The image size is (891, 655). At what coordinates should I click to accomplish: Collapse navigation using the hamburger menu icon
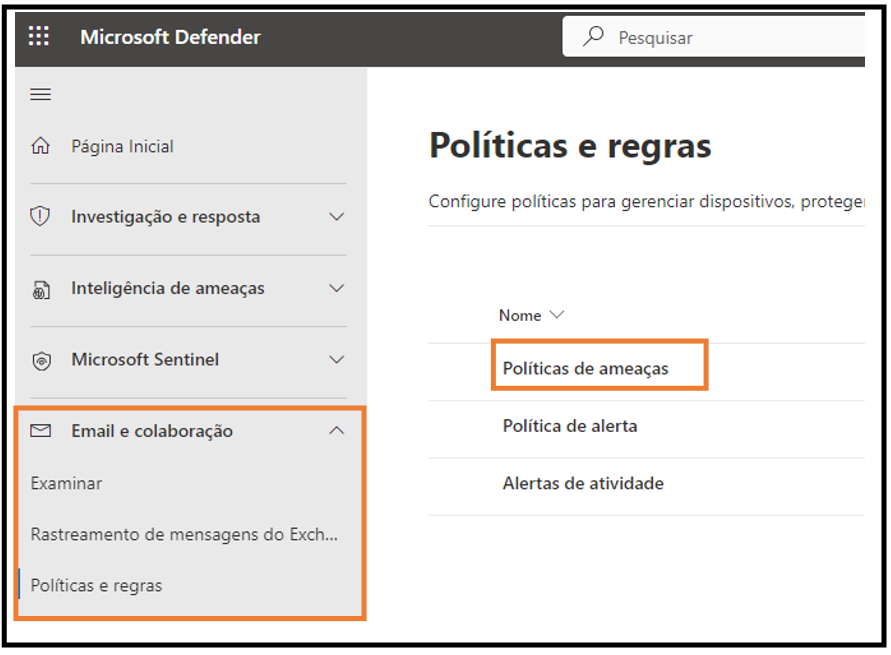[x=40, y=94]
